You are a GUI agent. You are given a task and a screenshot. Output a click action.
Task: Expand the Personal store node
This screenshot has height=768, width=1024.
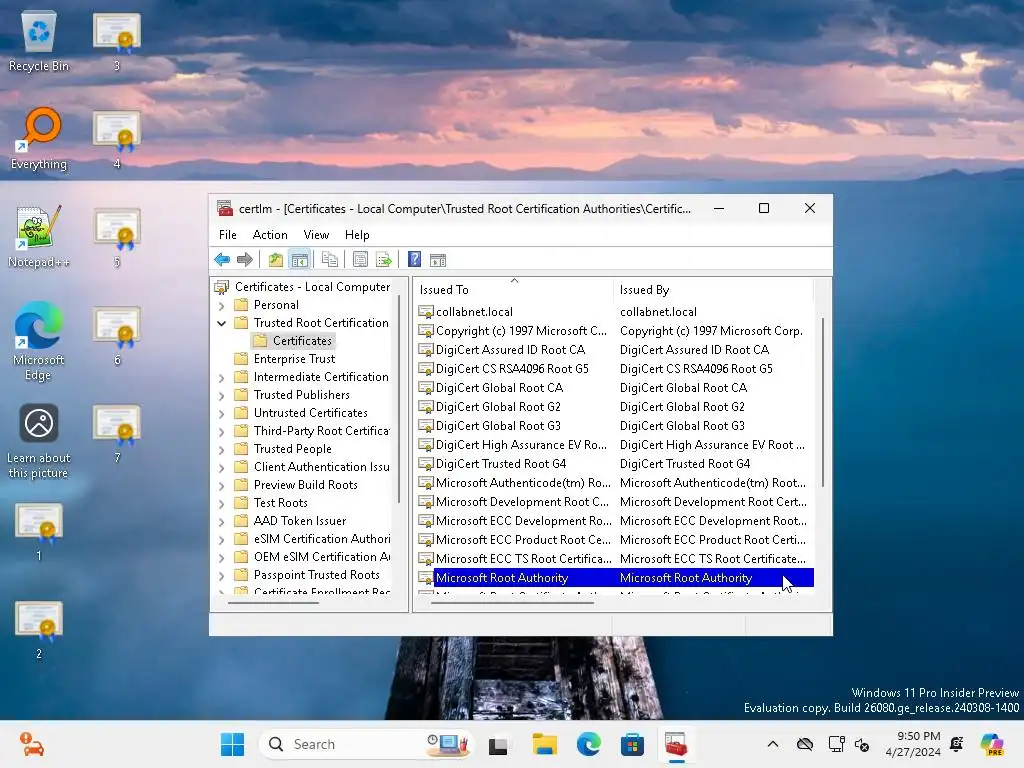[x=221, y=305]
